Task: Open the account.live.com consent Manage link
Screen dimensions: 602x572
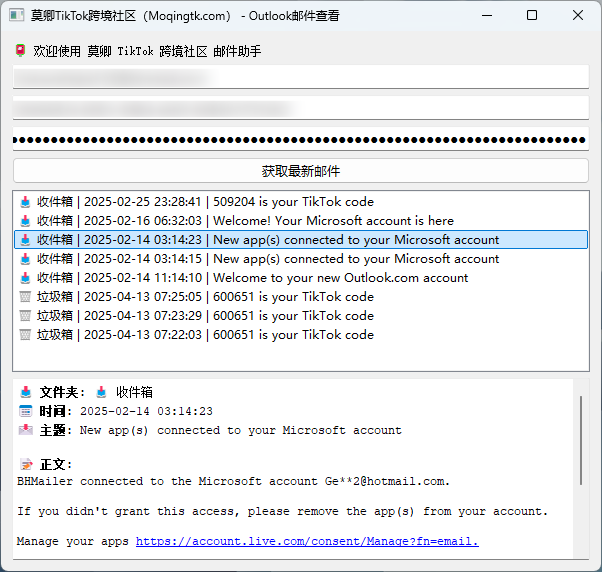Action: [x=307, y=541]
